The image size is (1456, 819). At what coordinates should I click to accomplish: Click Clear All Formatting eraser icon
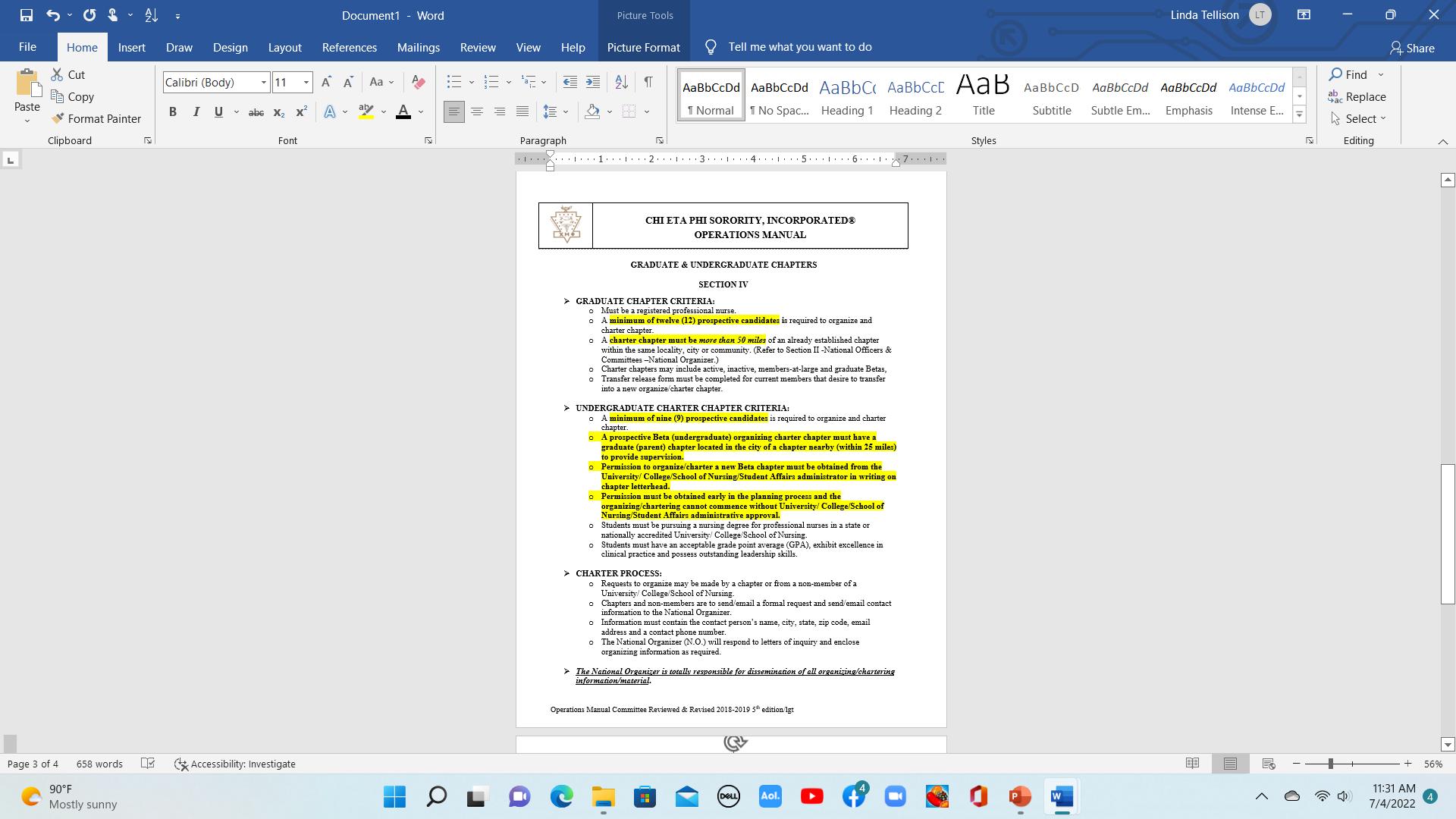coord(418,82)
